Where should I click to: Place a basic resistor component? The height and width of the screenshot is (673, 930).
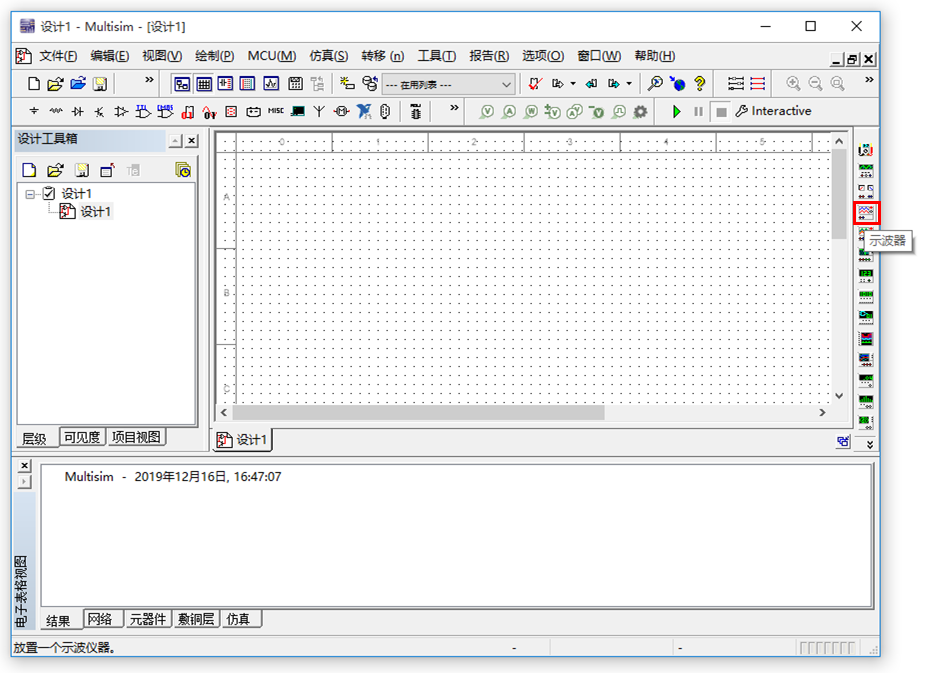(x=56, y=111)
